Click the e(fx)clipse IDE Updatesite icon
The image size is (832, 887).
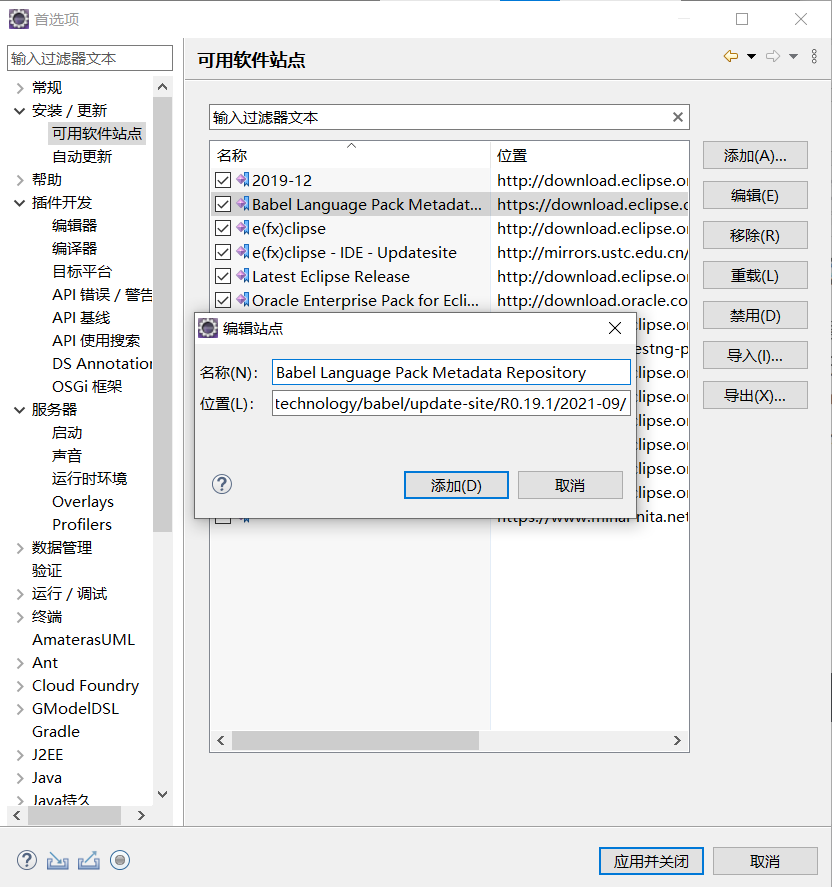pos(243,252)
